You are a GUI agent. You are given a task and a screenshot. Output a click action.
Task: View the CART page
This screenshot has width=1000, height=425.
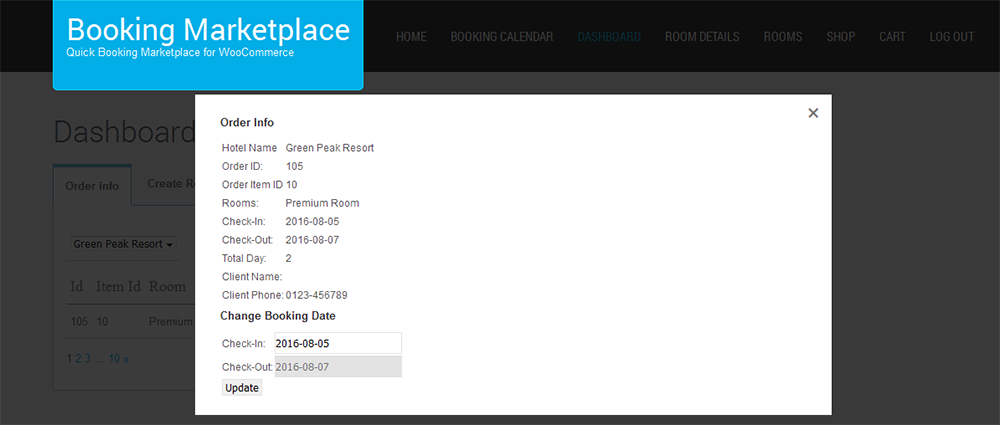coord(892,37)
